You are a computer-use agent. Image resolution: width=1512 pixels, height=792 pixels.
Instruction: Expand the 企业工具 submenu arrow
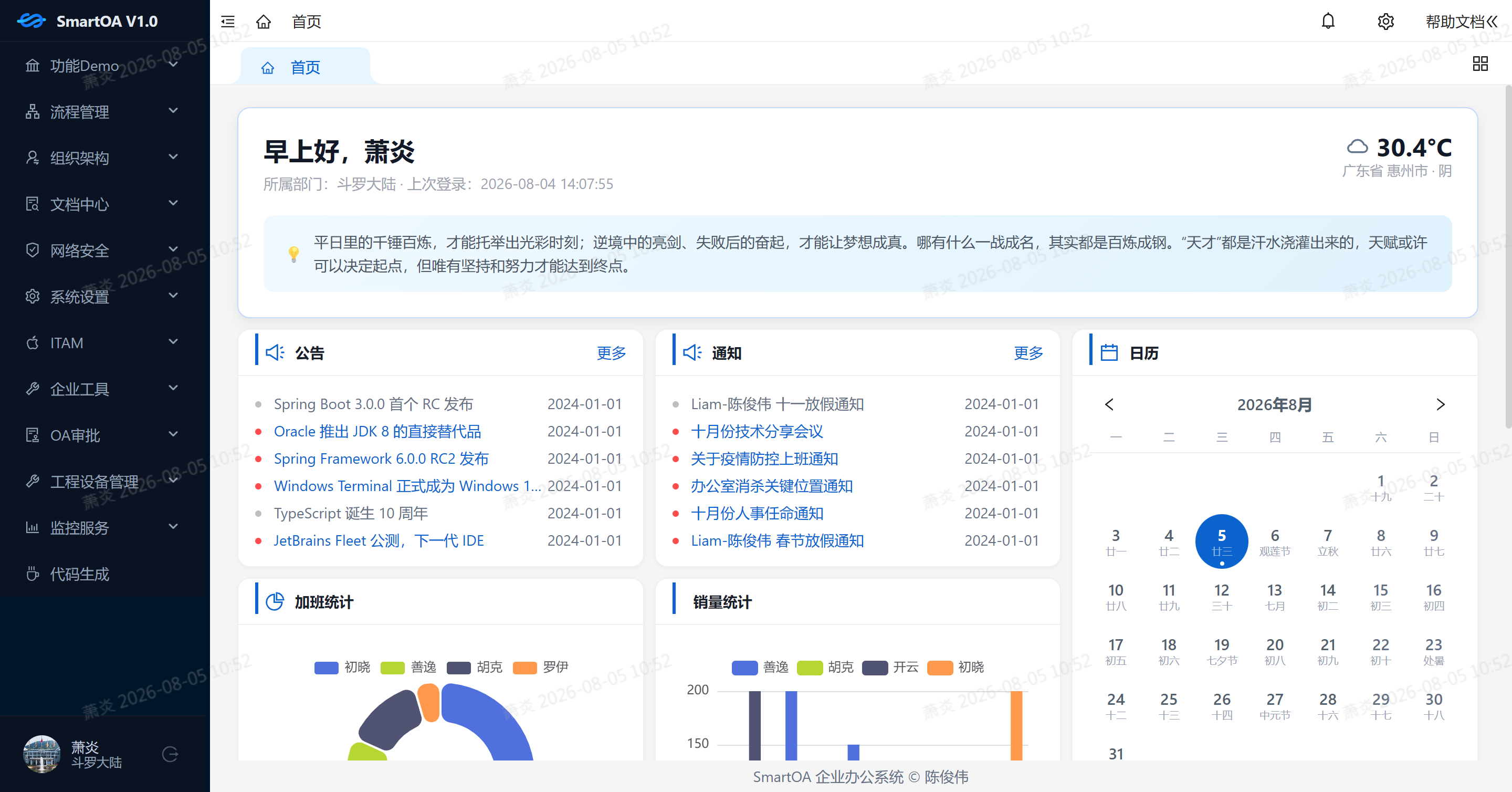click(x=173, y=388)
